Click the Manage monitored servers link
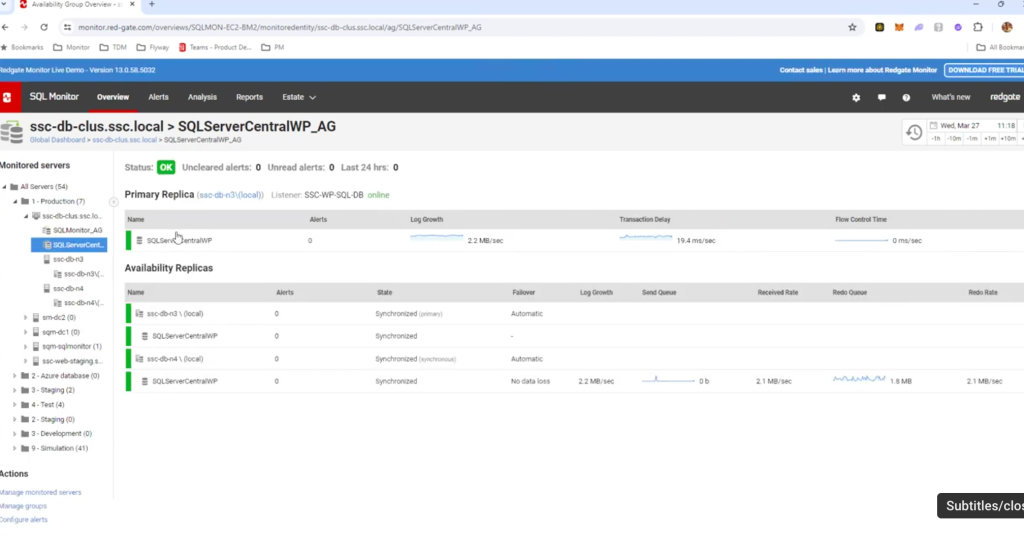Screen dimensions: 1024x556 coord(41,492)
